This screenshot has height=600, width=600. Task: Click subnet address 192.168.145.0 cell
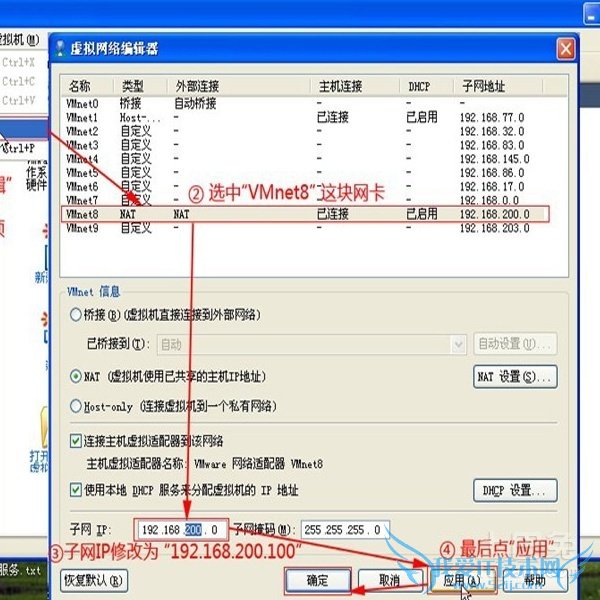494,159
